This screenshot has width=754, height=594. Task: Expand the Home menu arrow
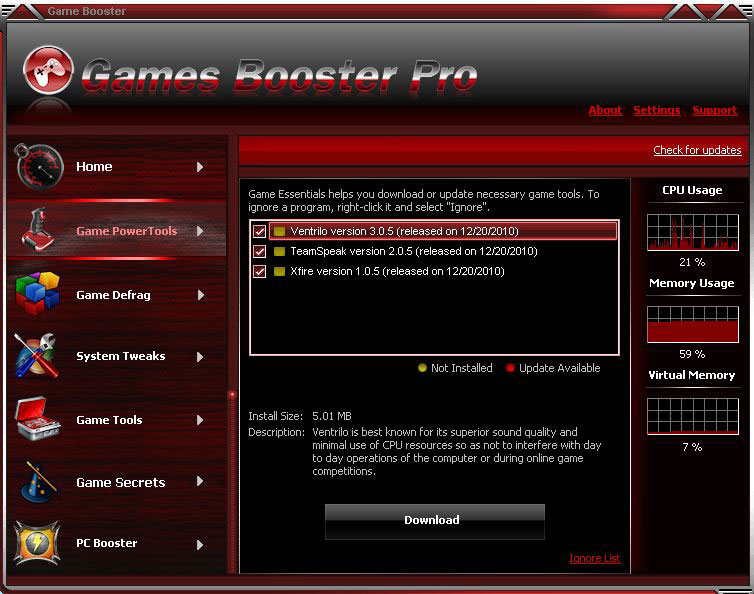(x=200, y=167)
